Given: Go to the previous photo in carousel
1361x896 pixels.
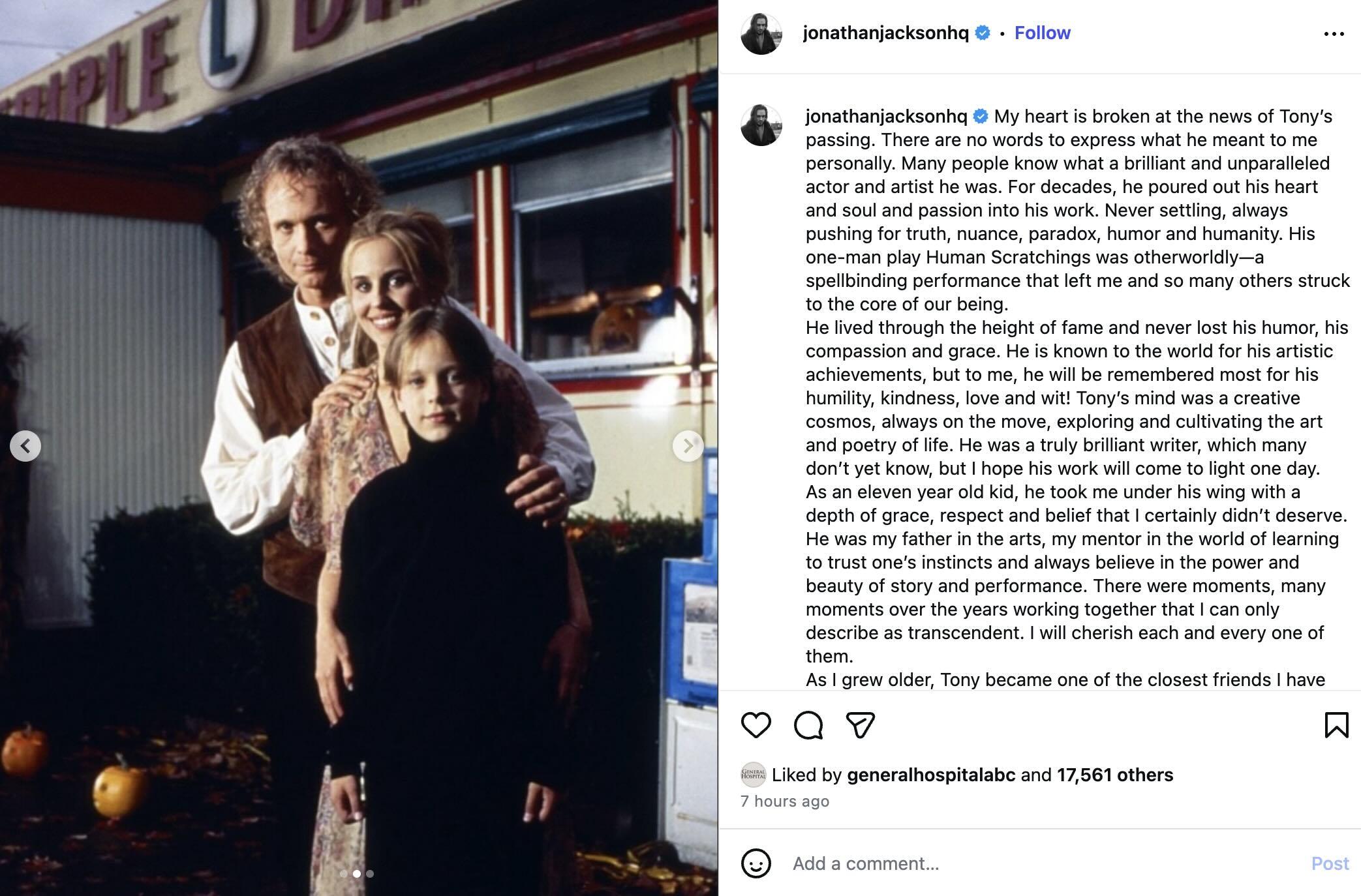Looking at the screenshot, I should point(25,446).
